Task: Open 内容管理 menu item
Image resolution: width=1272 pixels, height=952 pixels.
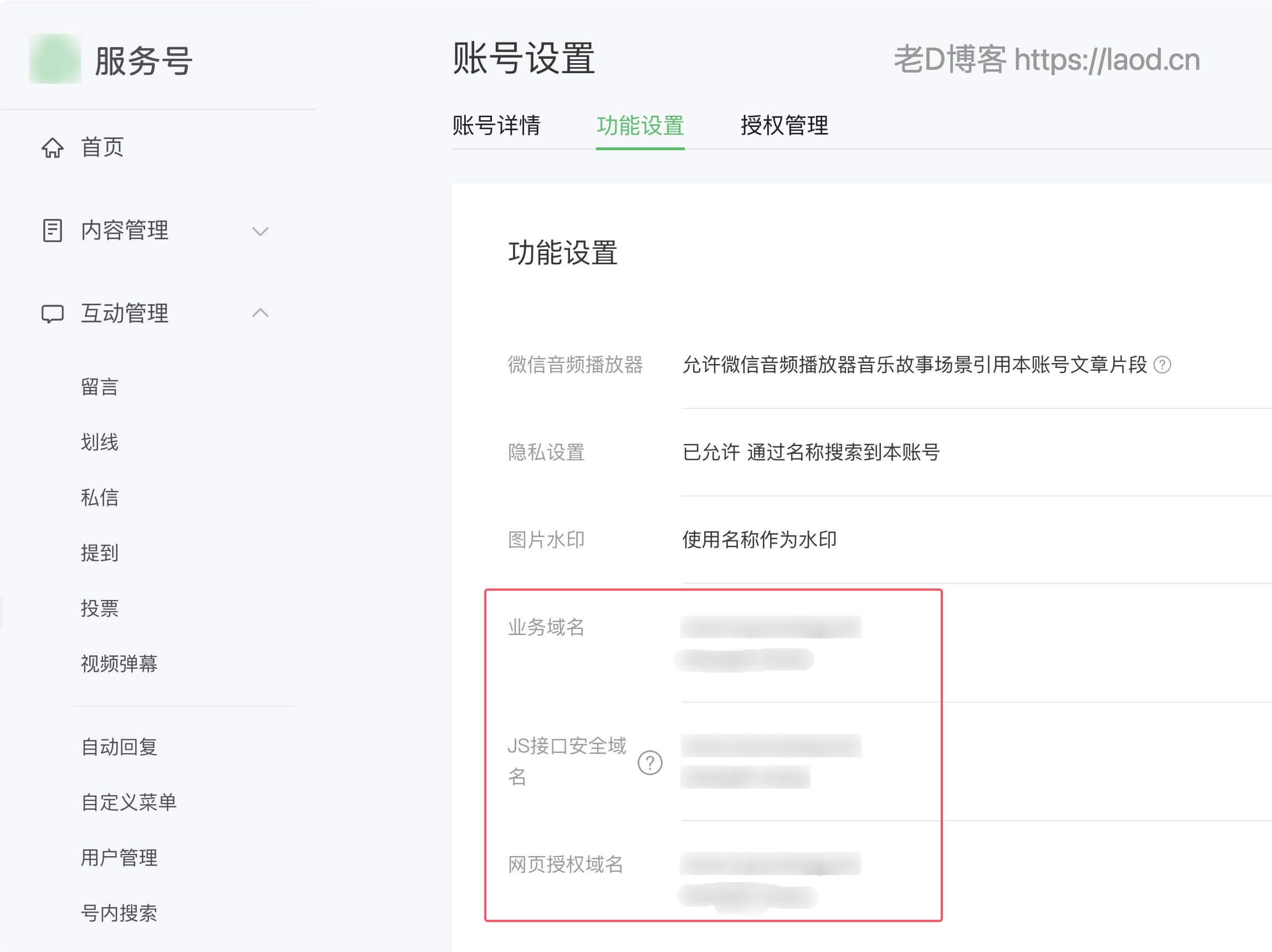Action: point(125,231)
